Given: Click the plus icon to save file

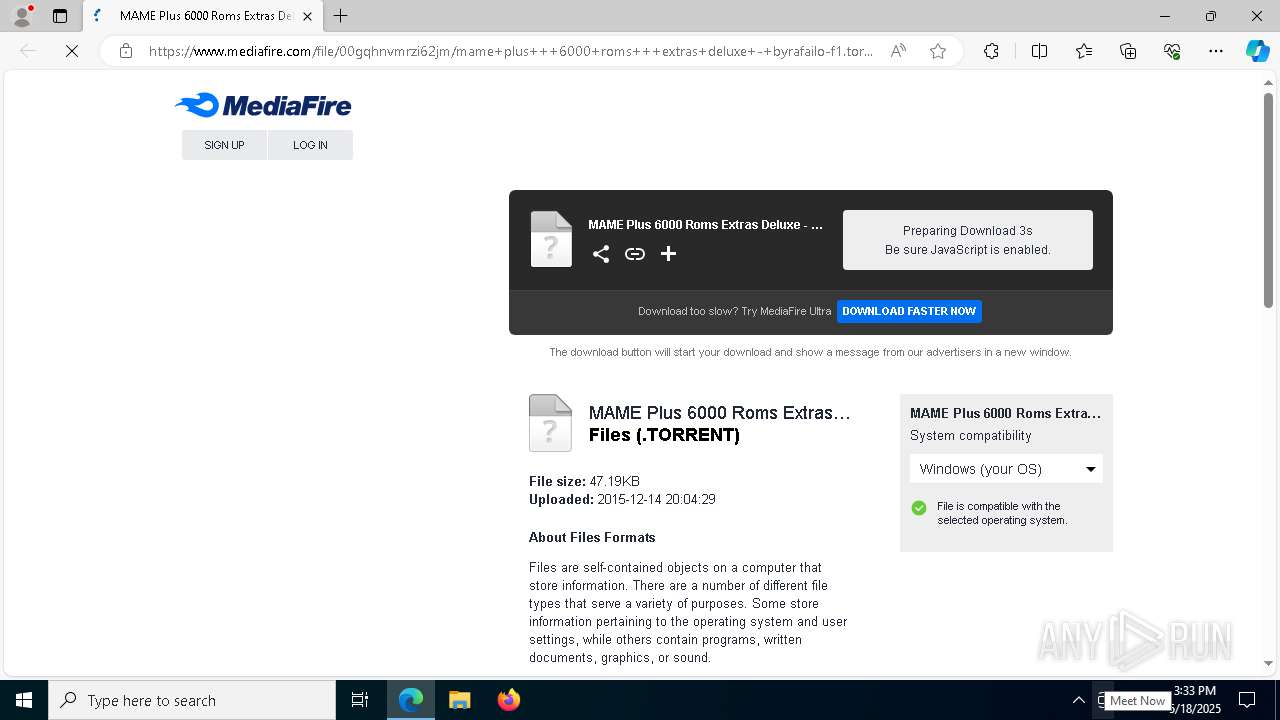Looking at the screenshot, I should 668,254.
